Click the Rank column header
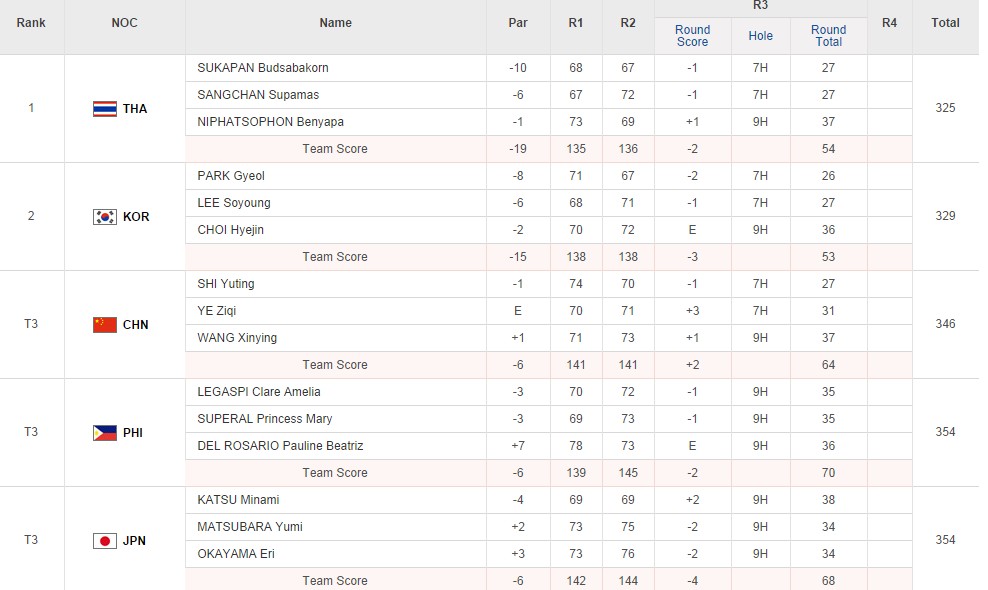 coord(31,23)
